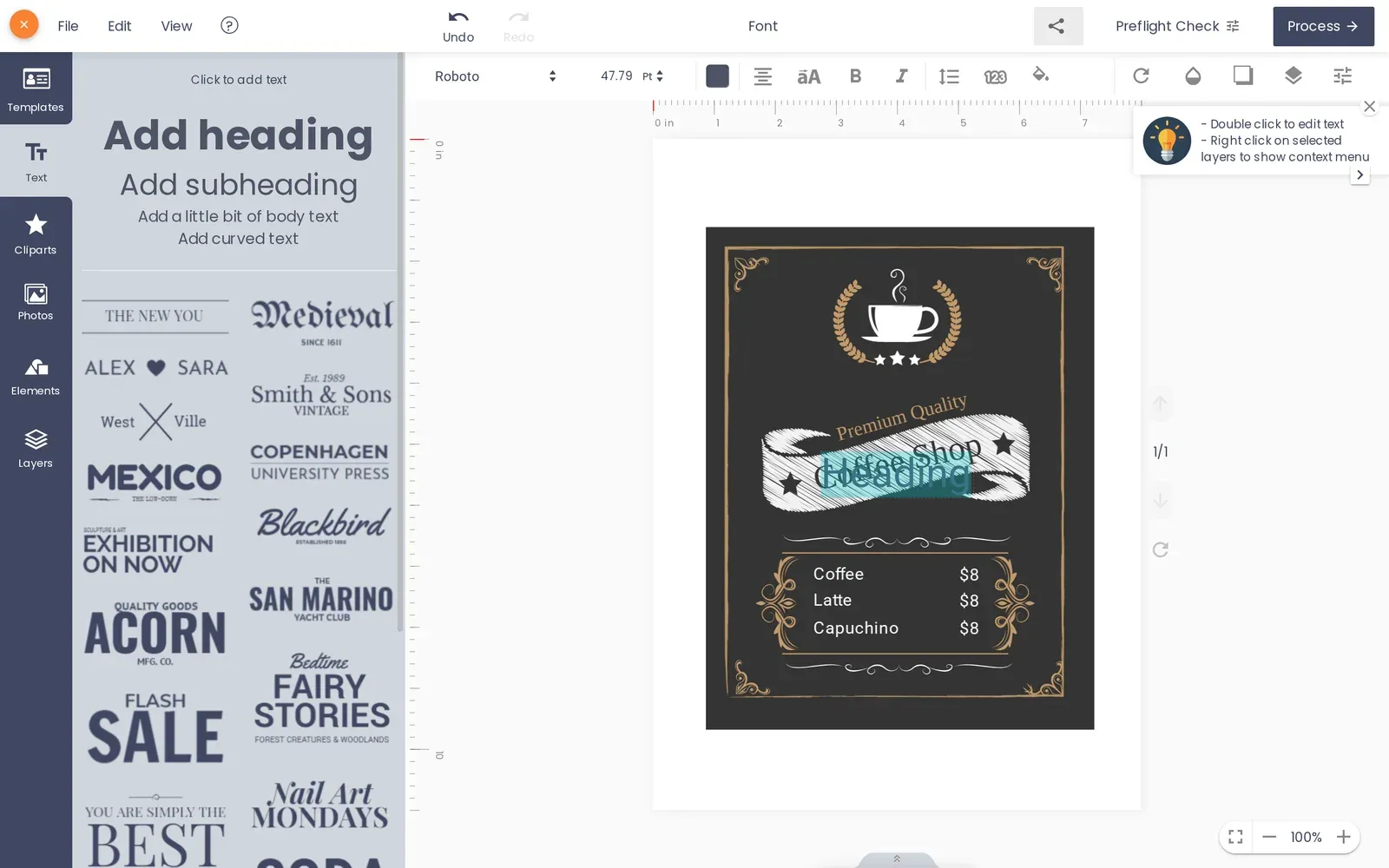Open the Templates panel
Image resolution: width=1389 pixels, height=868 pixels.
[x=36, y=89]
